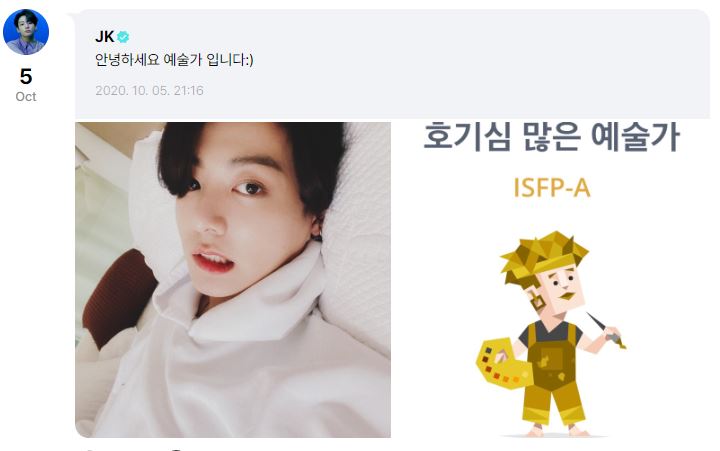
Task: Open JK's circular profile avatar
Action: [26, 32]
